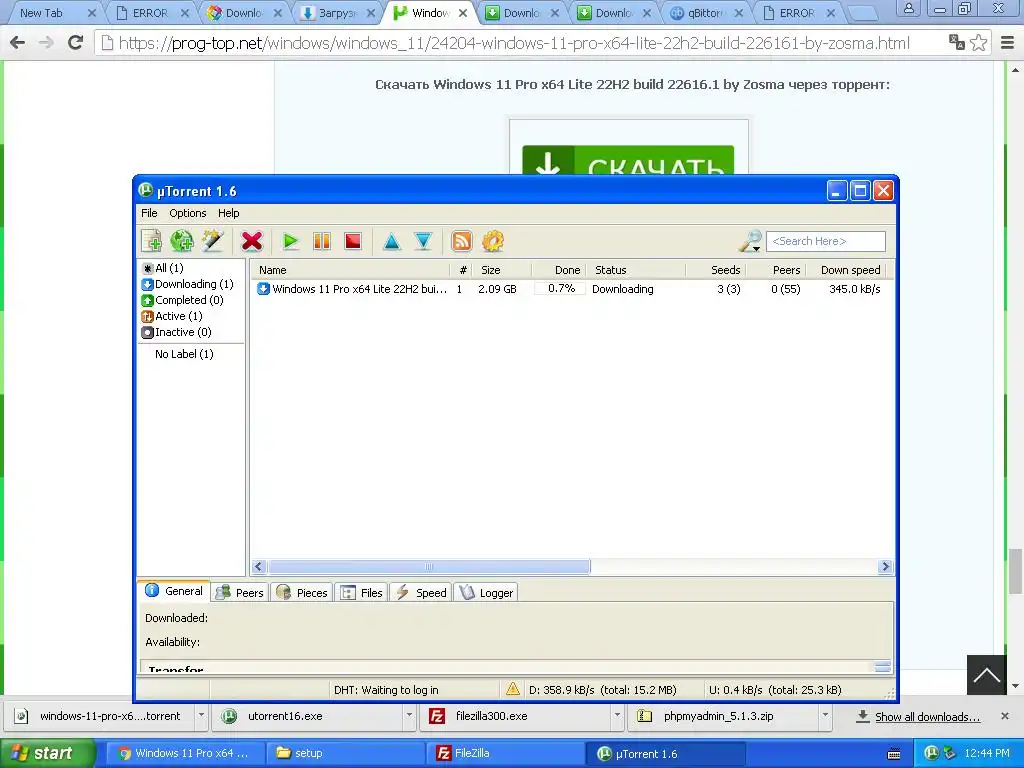Open dropdown for utorrent16.exe download
The image size is (1024, 768).
pyautogui.click(x=409, y=716)
